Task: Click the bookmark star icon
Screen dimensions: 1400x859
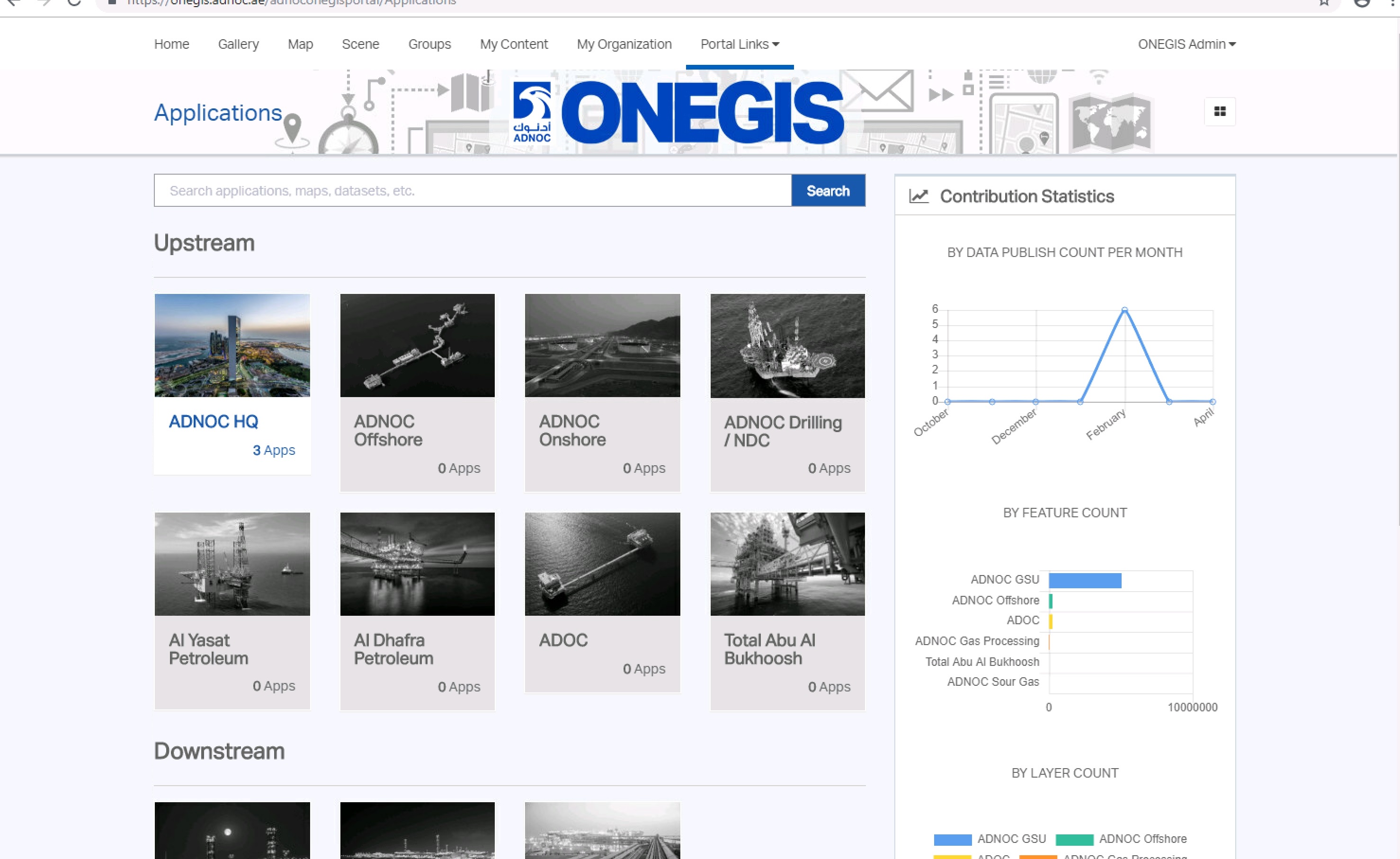Action: [1324, 2]
